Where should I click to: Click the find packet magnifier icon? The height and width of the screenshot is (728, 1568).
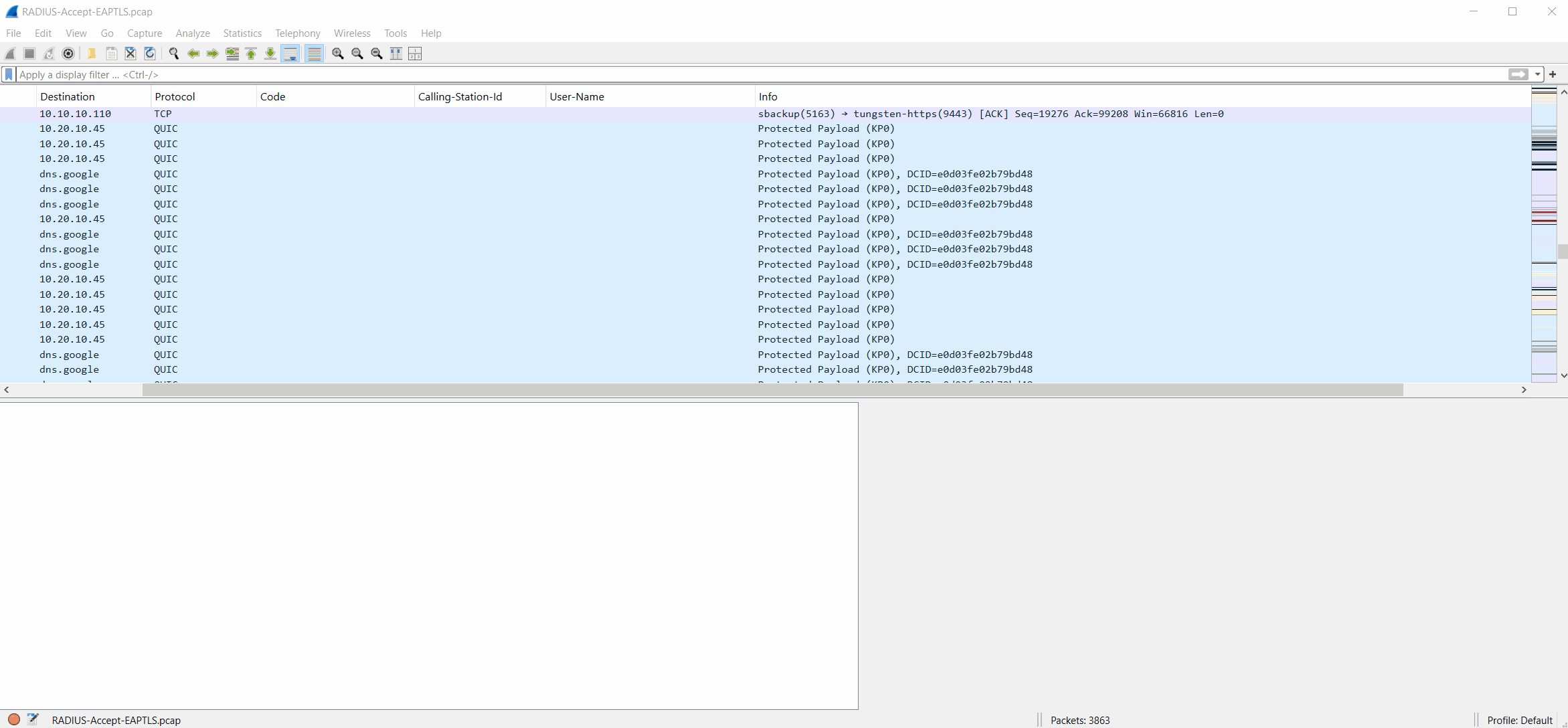[x=174, y=54]
